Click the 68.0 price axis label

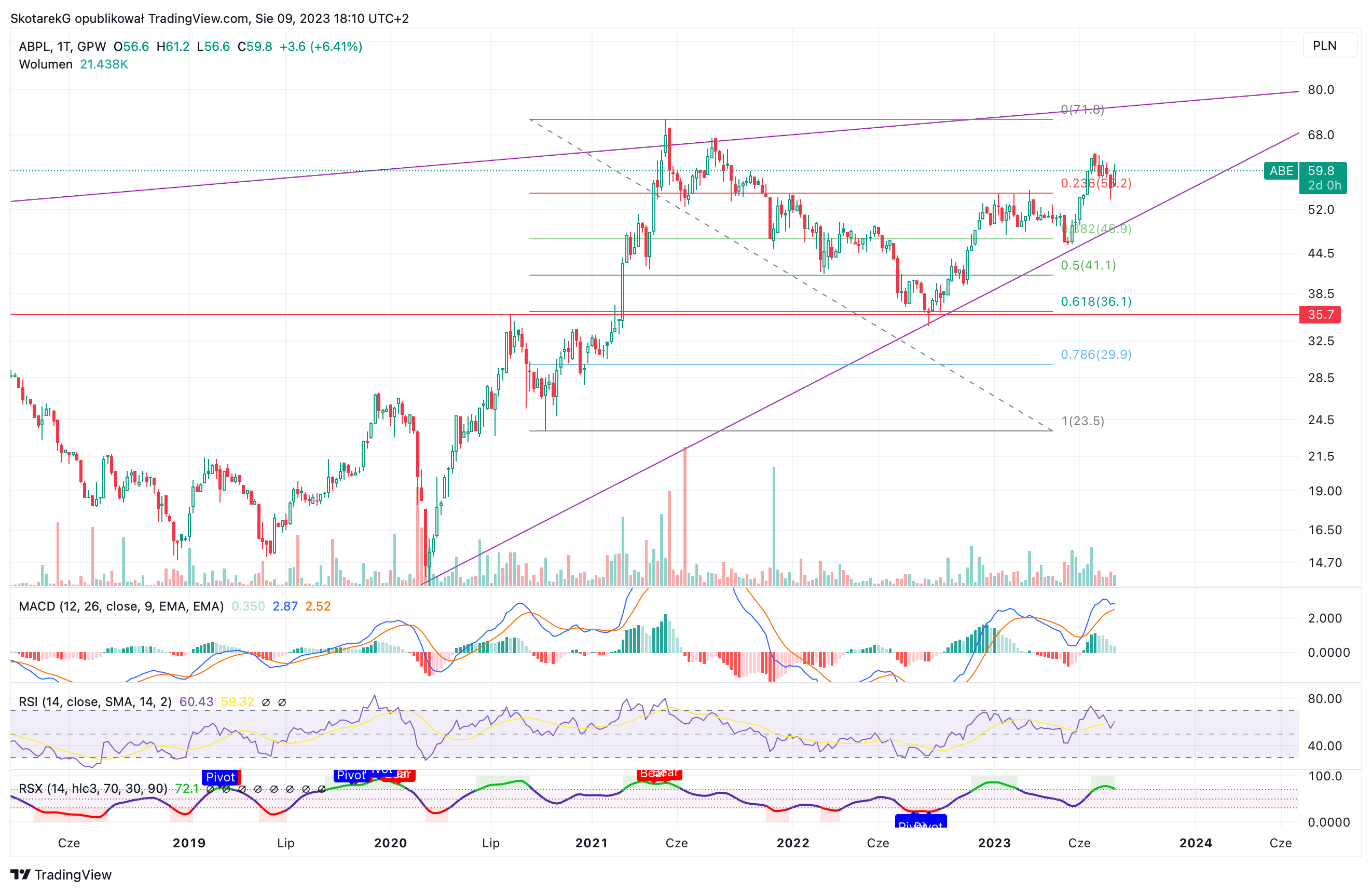coord(1321,135)
